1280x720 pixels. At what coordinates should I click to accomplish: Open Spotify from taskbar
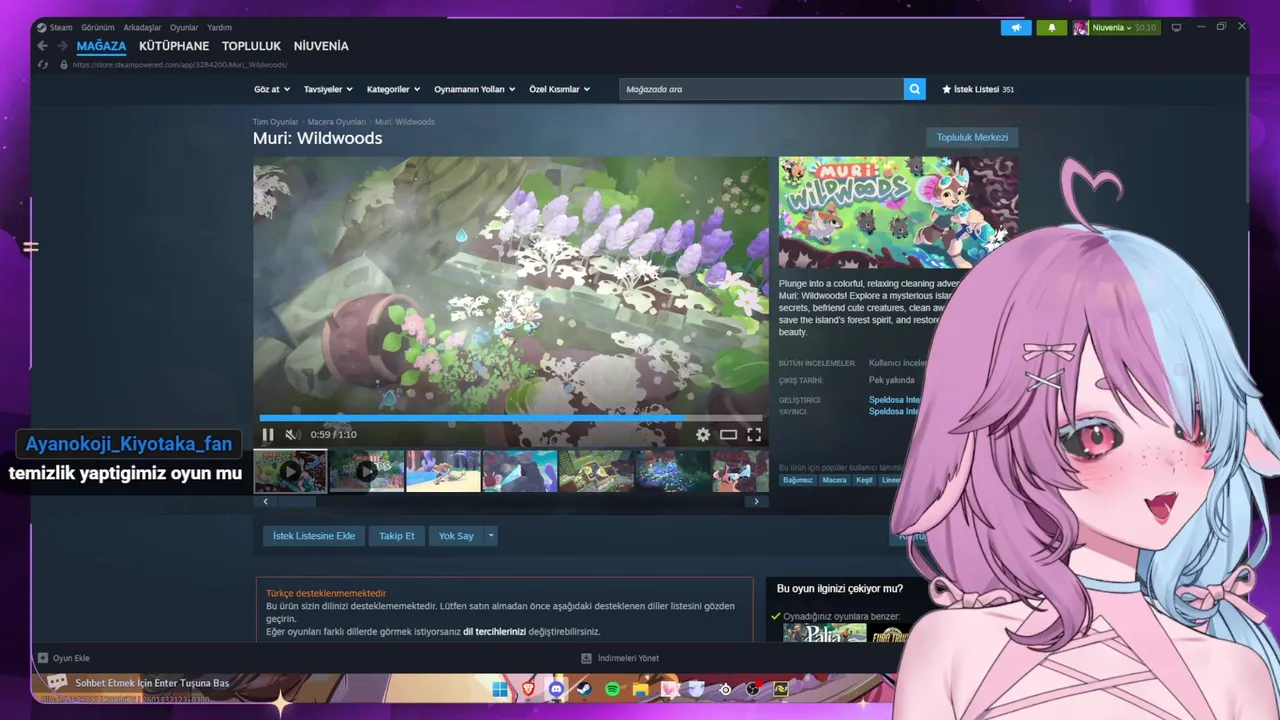[x=612, y=690]
